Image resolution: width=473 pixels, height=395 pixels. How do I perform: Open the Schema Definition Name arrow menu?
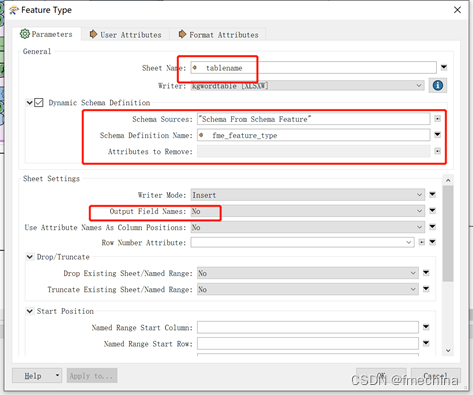[x=438, y=135]
